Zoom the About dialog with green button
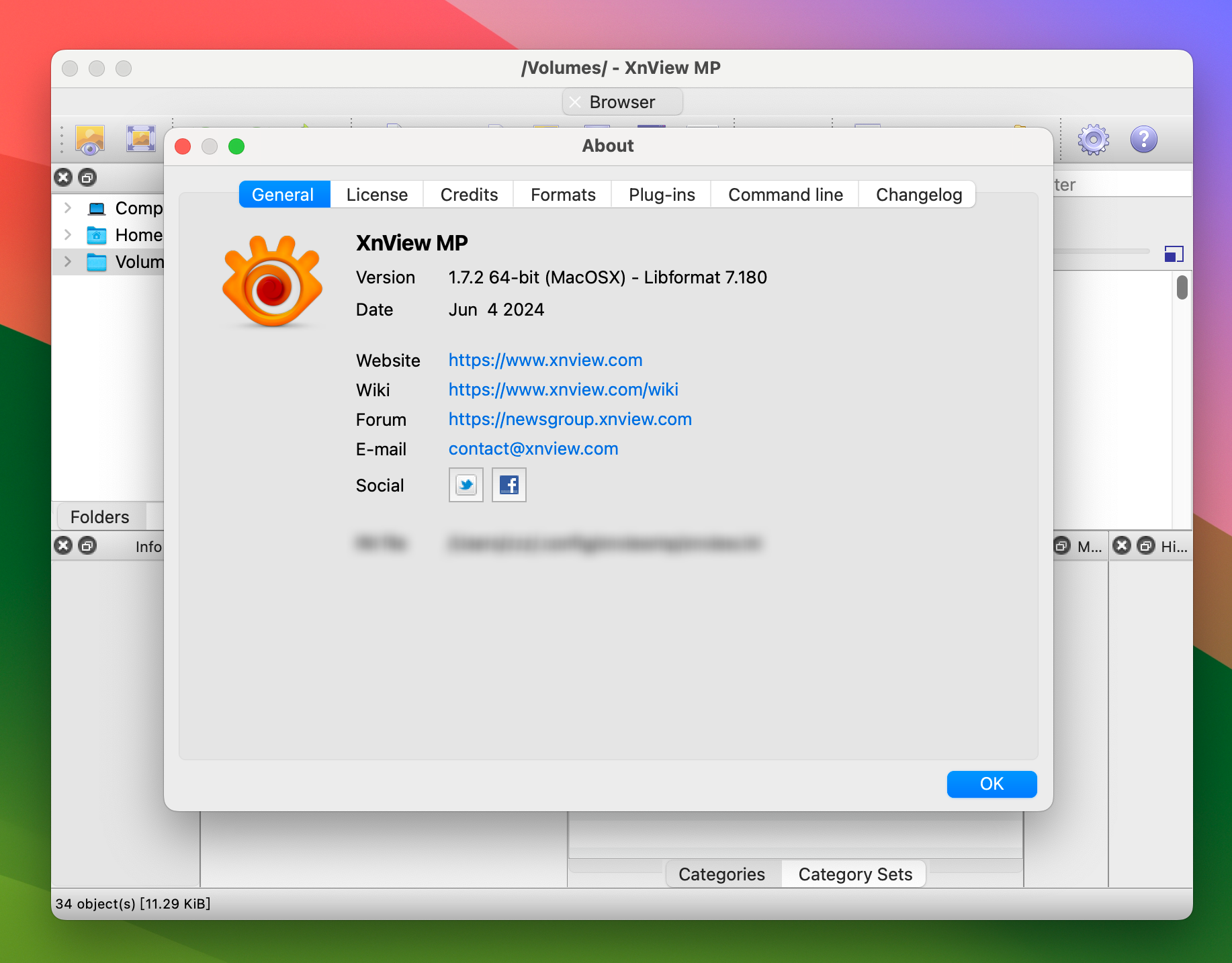The width and height of the screenshot is (1232, 963). point(236,146)
